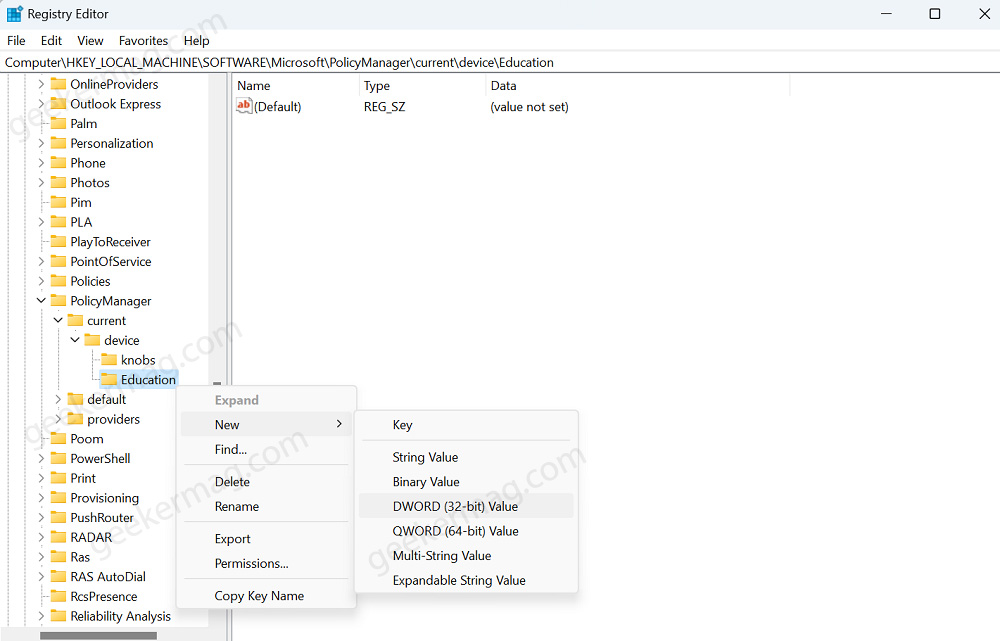
Task: Click the default folder icon
Action: tap(75, 399)
